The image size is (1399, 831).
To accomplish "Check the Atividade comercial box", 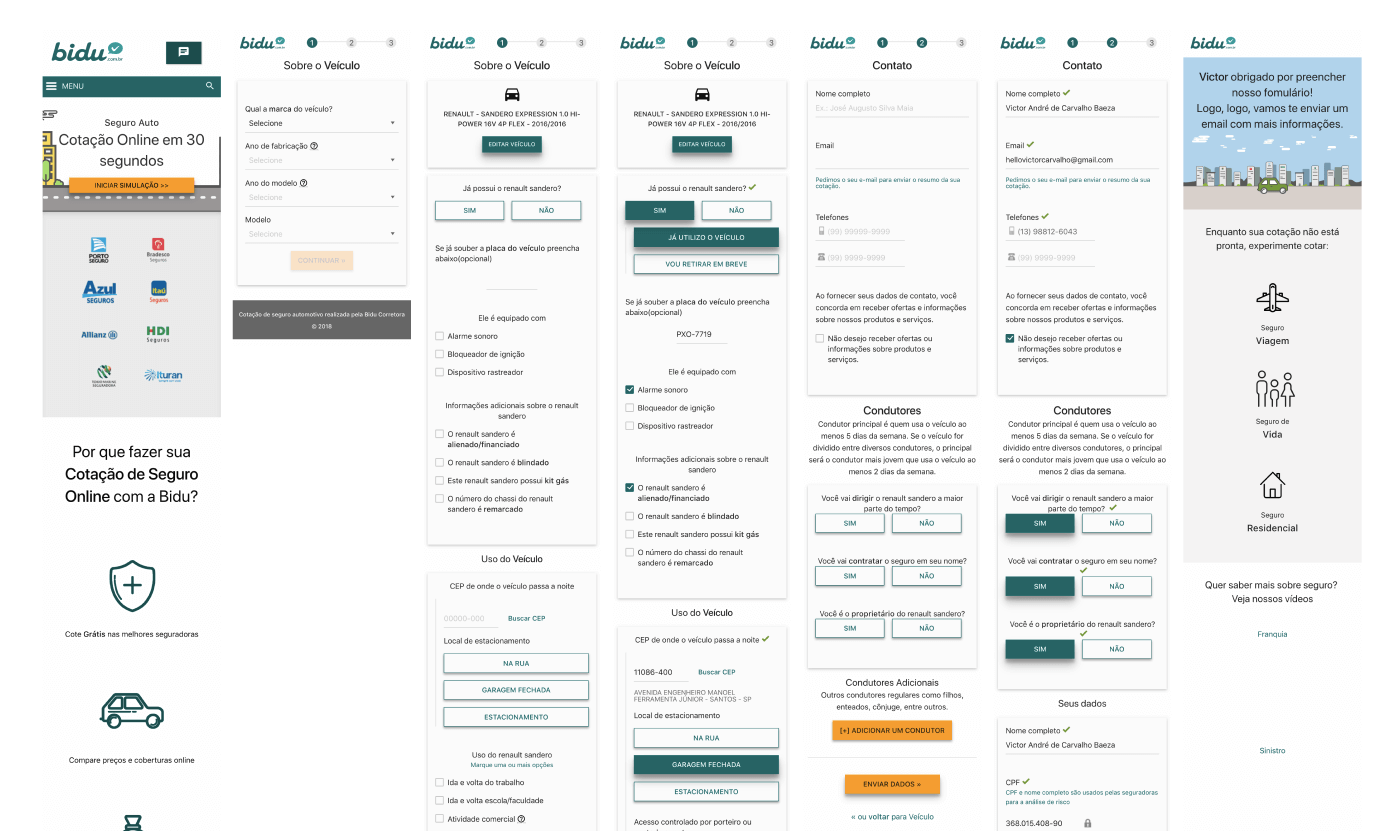I will pyautogui.click(x=439, y=819).
